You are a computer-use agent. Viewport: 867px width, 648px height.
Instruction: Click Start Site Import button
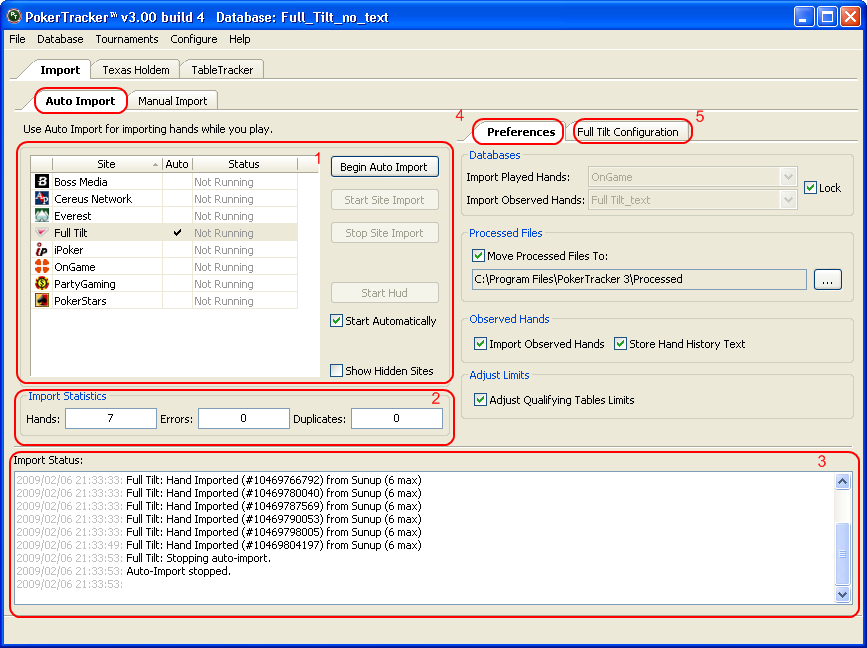[384, 200]
